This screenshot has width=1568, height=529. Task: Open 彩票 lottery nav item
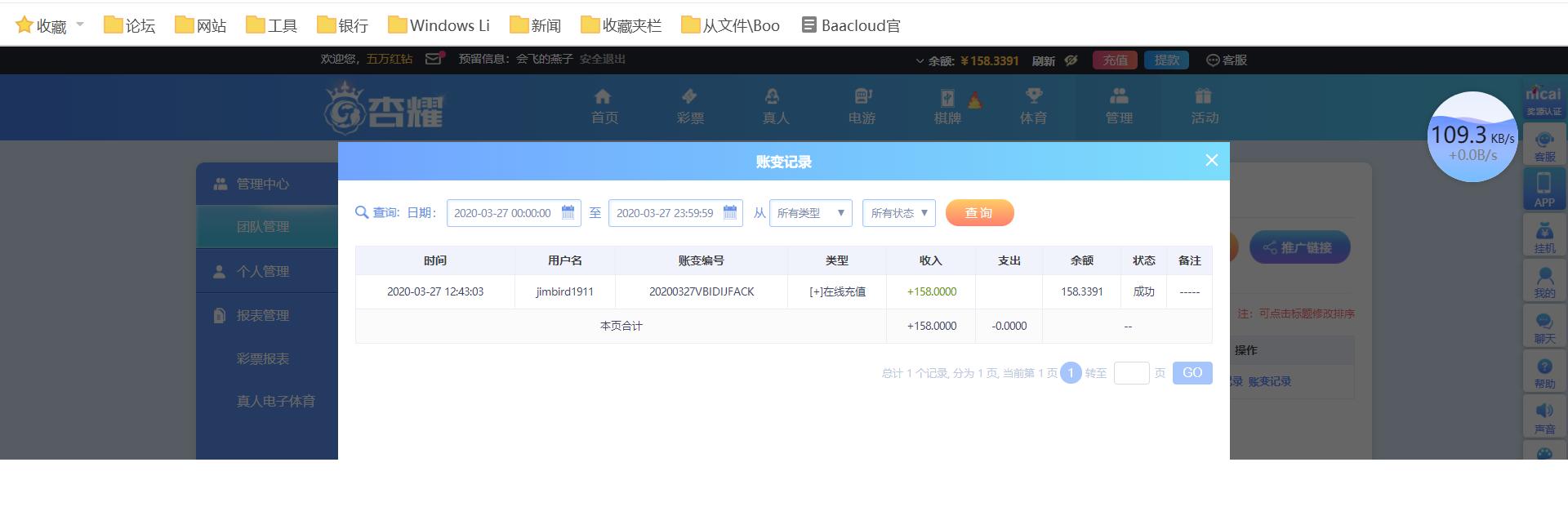[x=690, y=107]
